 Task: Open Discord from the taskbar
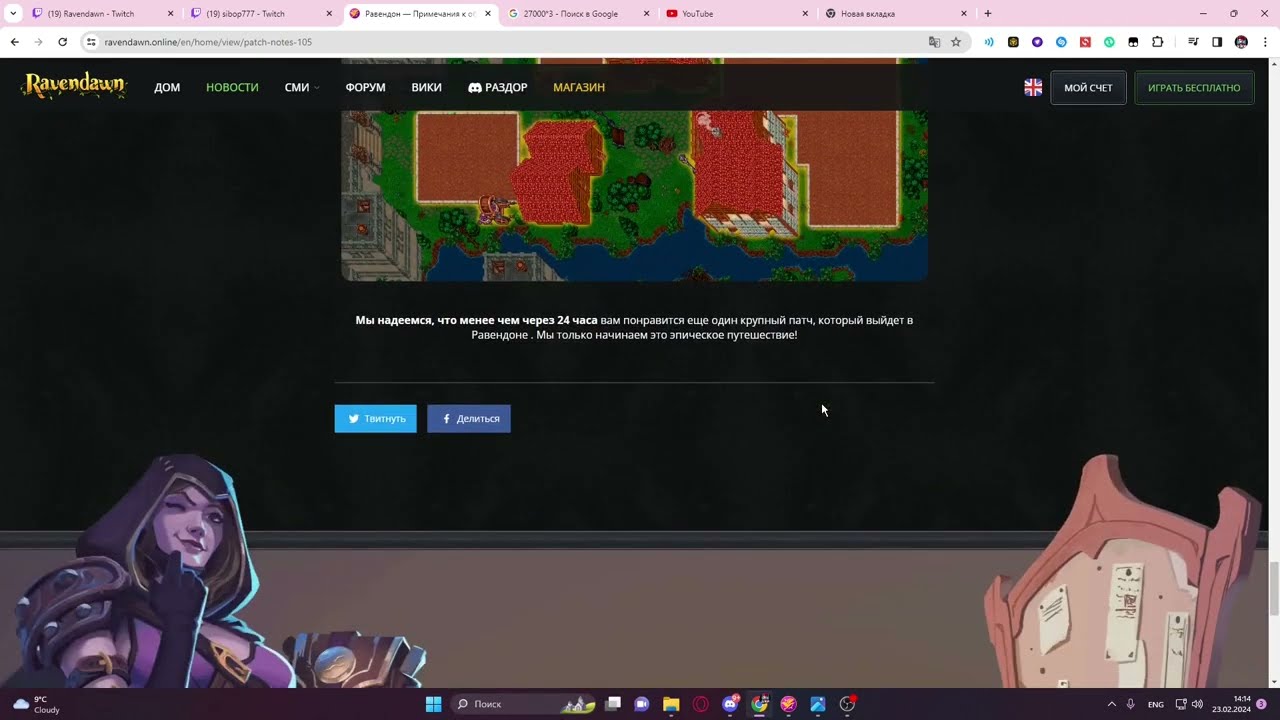pyautogui.click(x=730, y=704)
